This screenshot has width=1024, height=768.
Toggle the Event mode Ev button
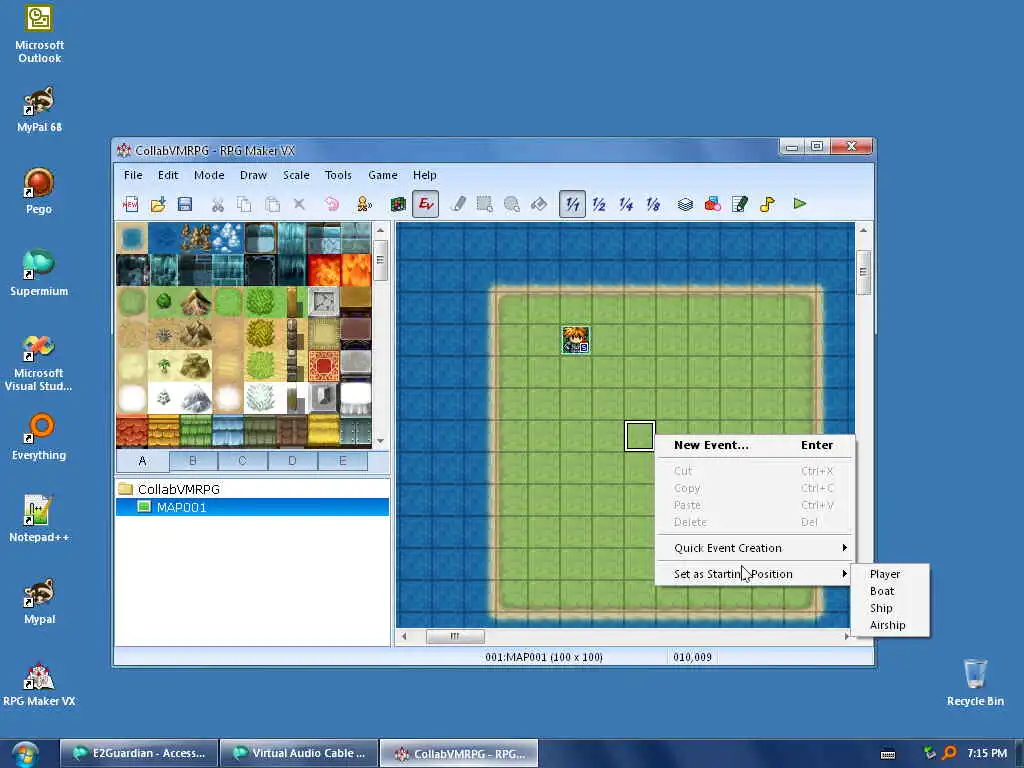tap(425, 204)
